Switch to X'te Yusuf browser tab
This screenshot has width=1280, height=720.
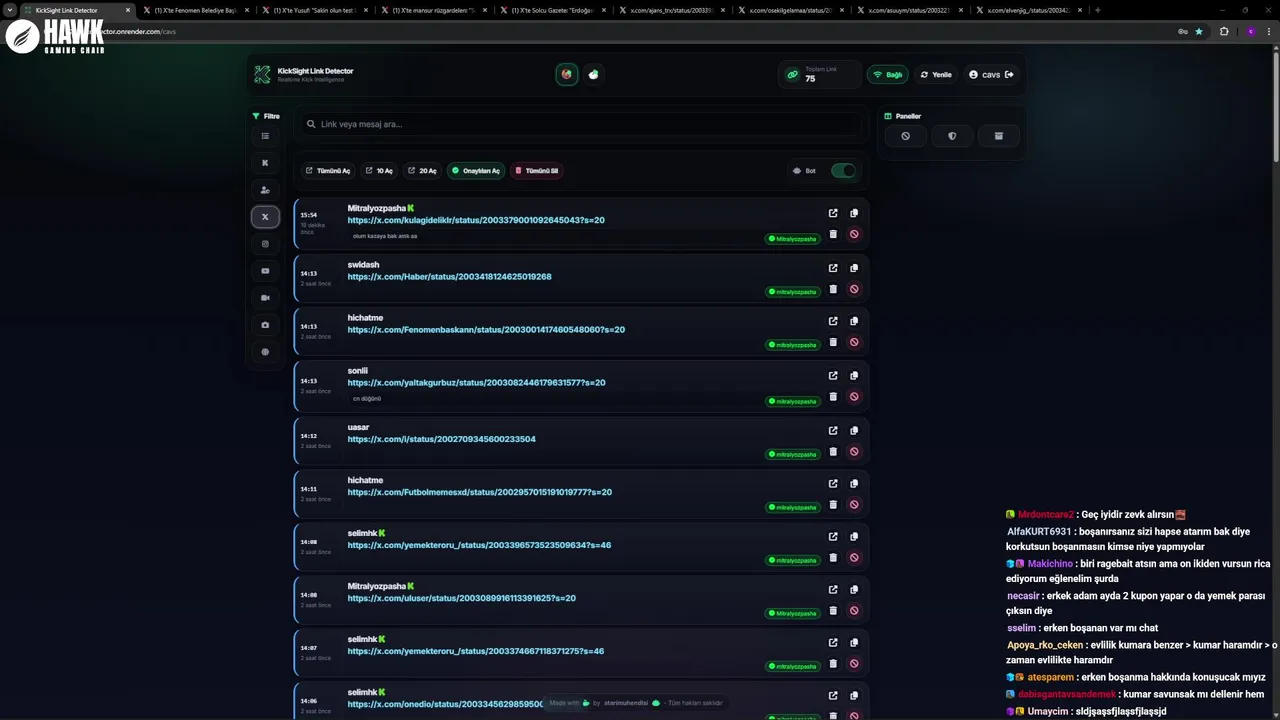coord(314,10)
